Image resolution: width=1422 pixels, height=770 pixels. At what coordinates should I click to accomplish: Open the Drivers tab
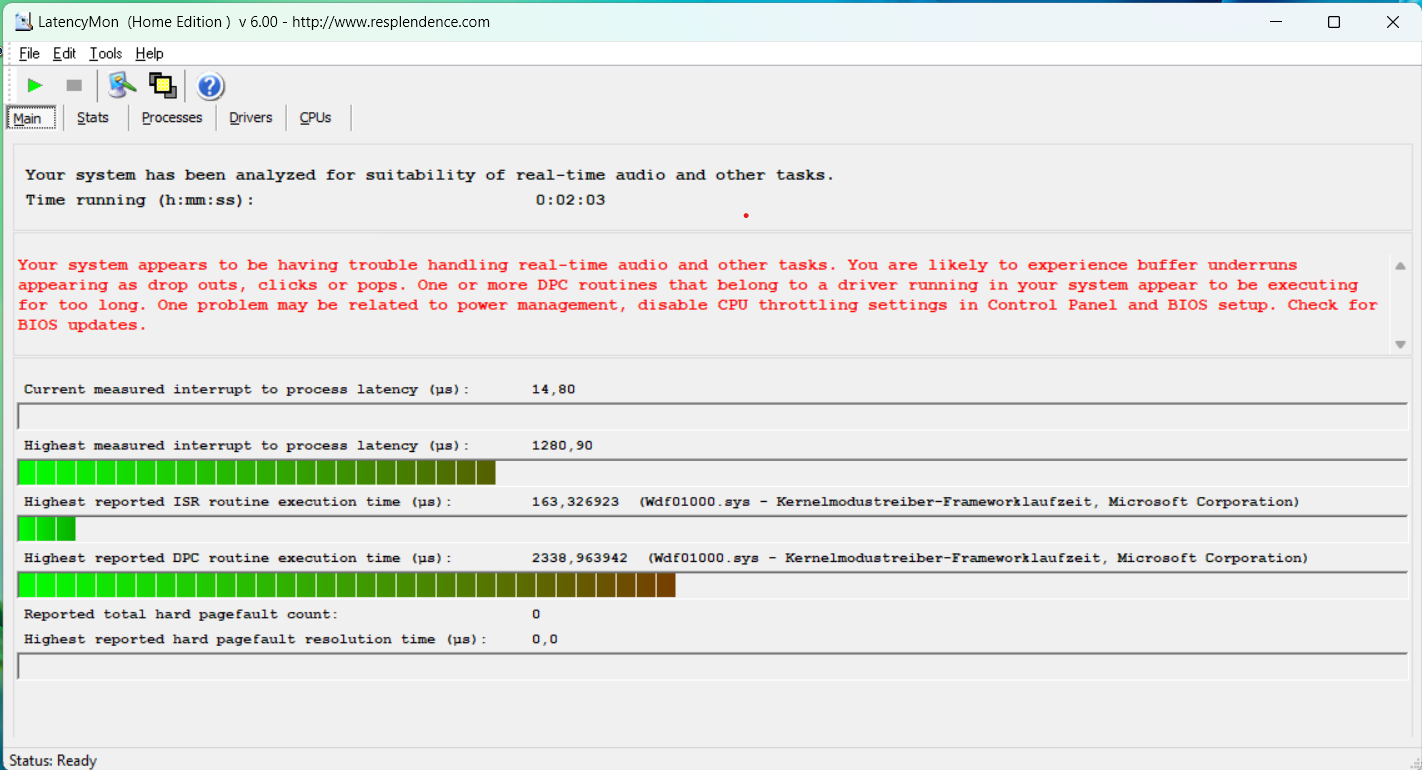click(x=250, y=118)
